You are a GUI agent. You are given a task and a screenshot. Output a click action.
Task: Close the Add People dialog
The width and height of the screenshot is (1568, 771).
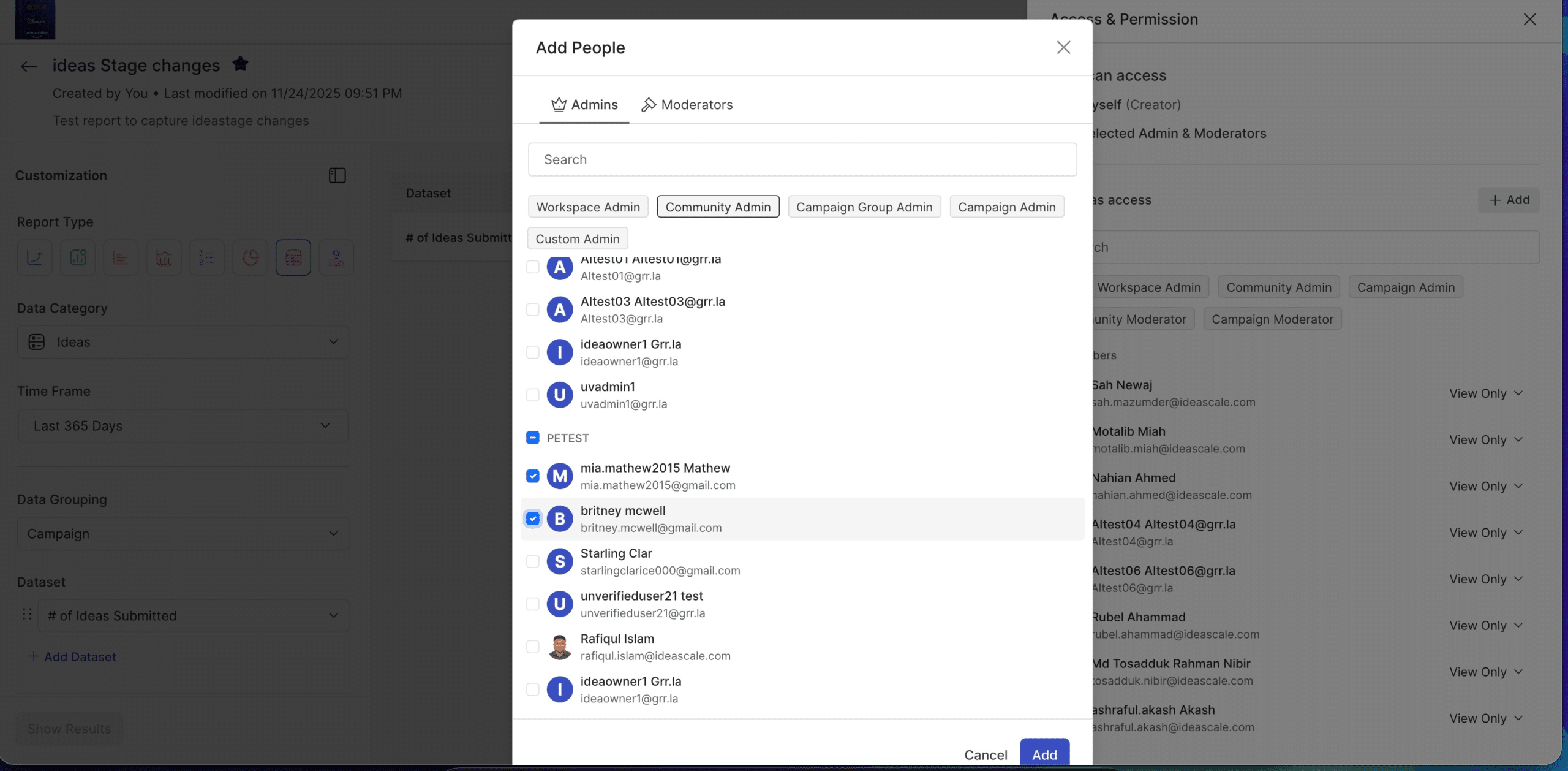click(x=1063, y=48)
